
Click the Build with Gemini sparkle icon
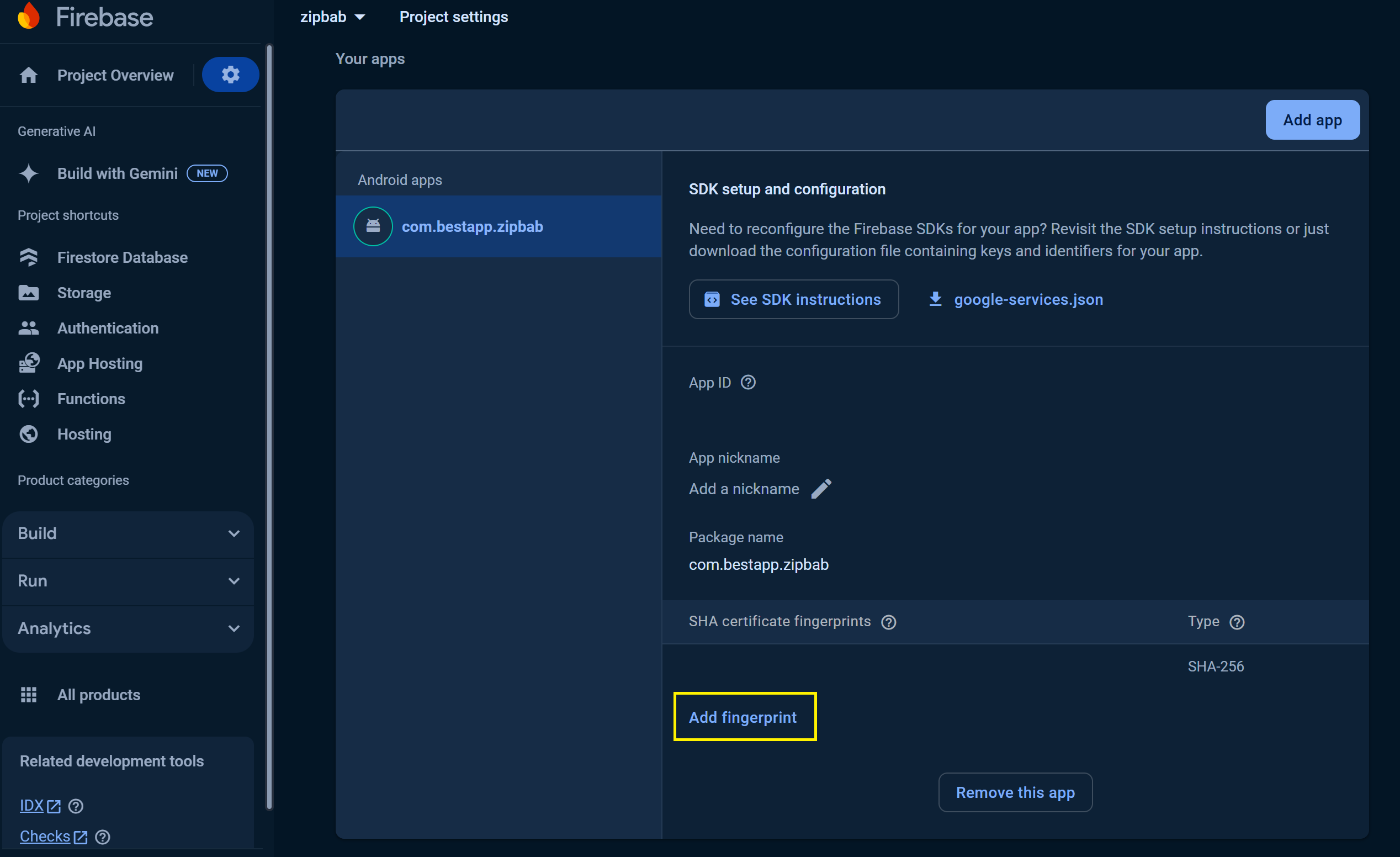[x=28, y=173]
